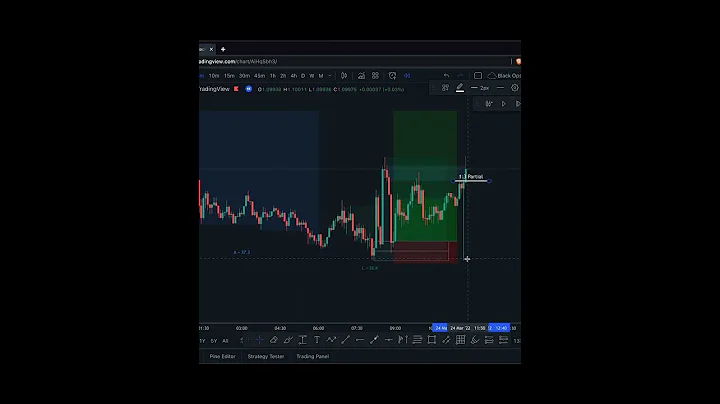The image size is (720, 404).
Task: Pick line color with the pencil swatch
Action: click(x=460, y=88)
